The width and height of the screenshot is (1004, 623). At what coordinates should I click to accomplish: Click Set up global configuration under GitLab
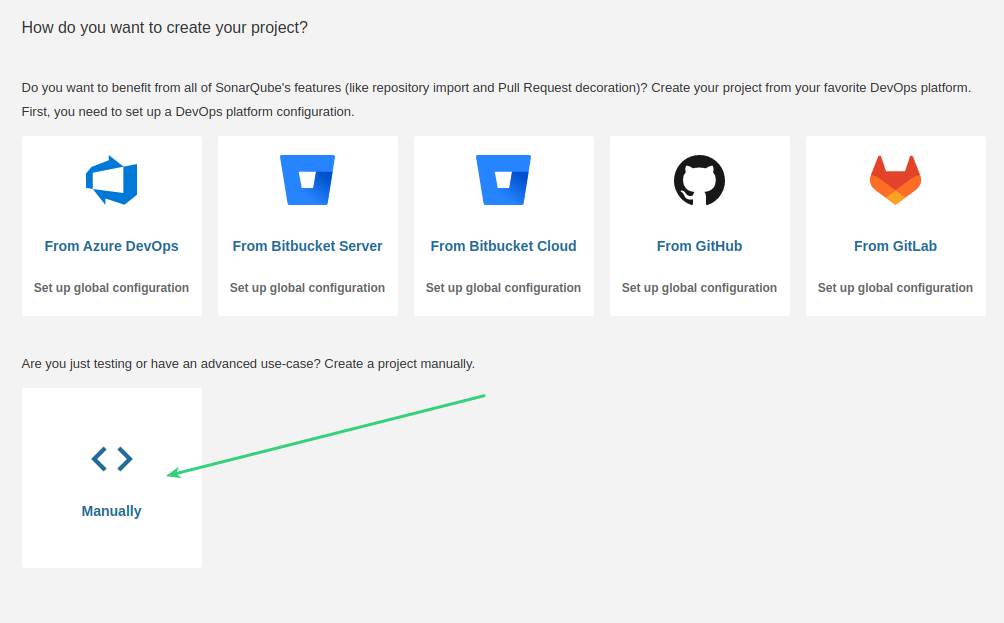tap(895, 287)
